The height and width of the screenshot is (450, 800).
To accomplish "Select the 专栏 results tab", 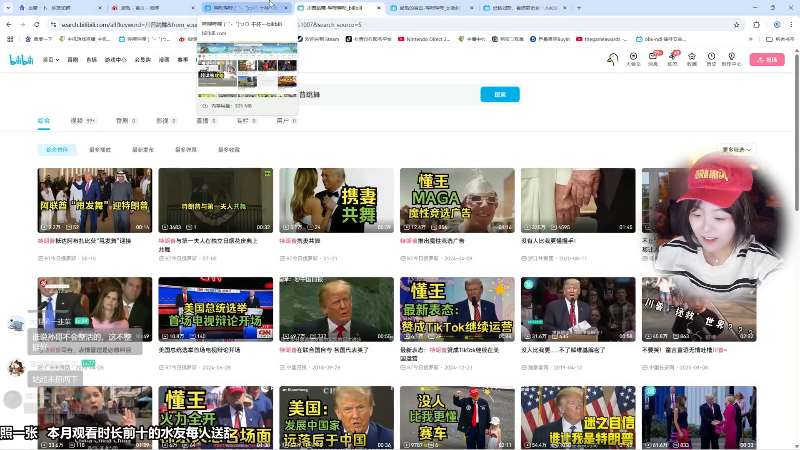I will (x=246, y=121).
